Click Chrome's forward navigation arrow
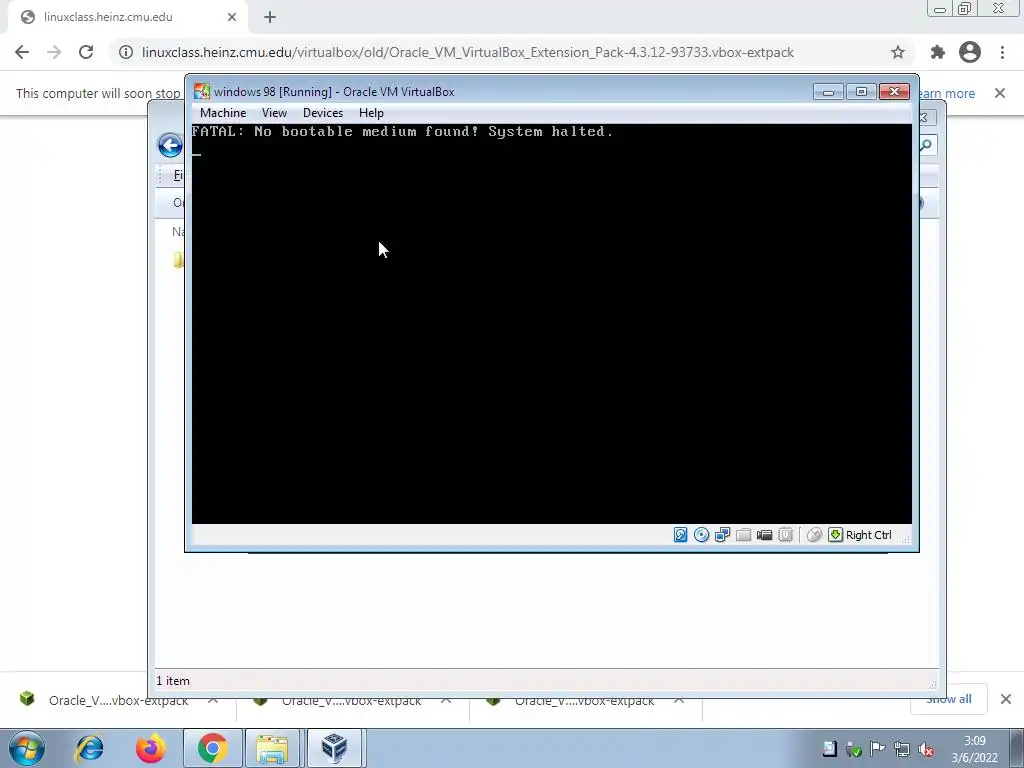The height and width of the screenshot is (768, 1024). pos(54,52)
